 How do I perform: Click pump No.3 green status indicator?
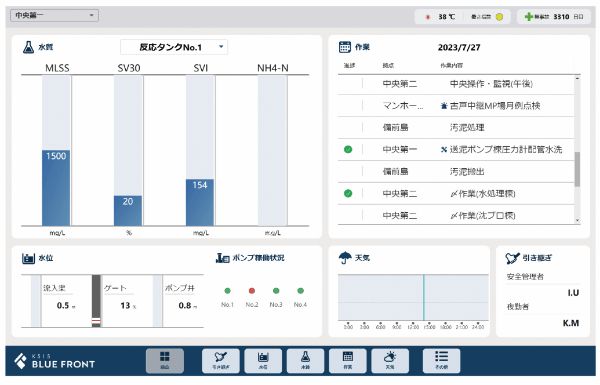(x=276, y=291)
